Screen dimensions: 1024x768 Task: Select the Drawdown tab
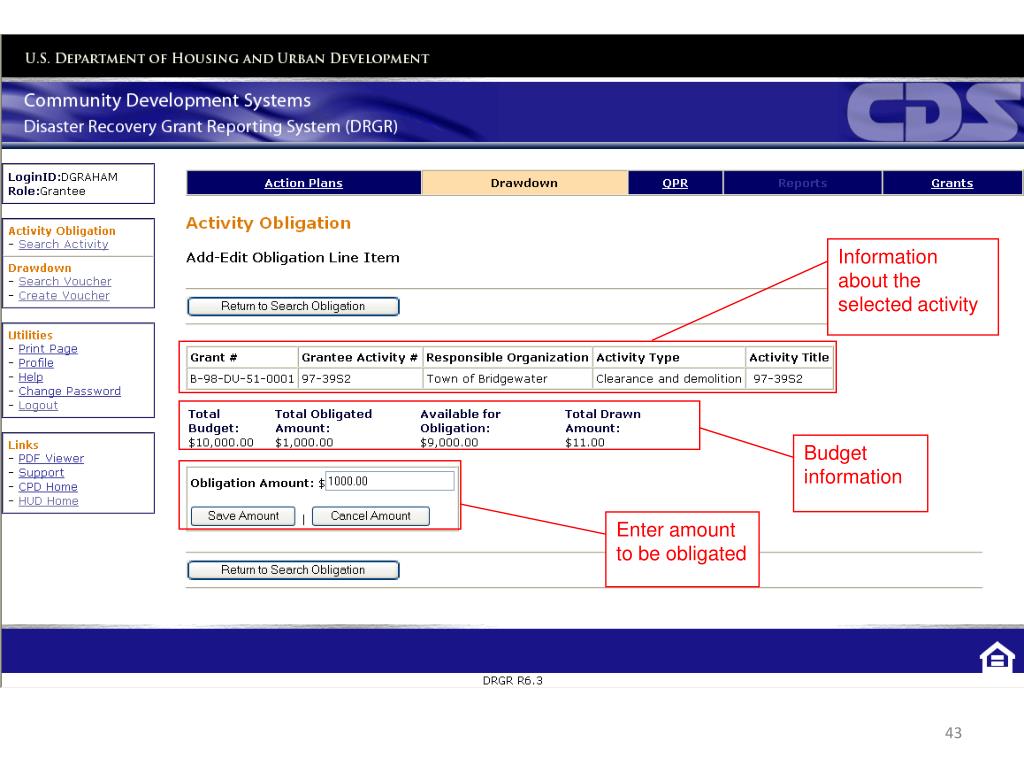click(x=524, y=183)
